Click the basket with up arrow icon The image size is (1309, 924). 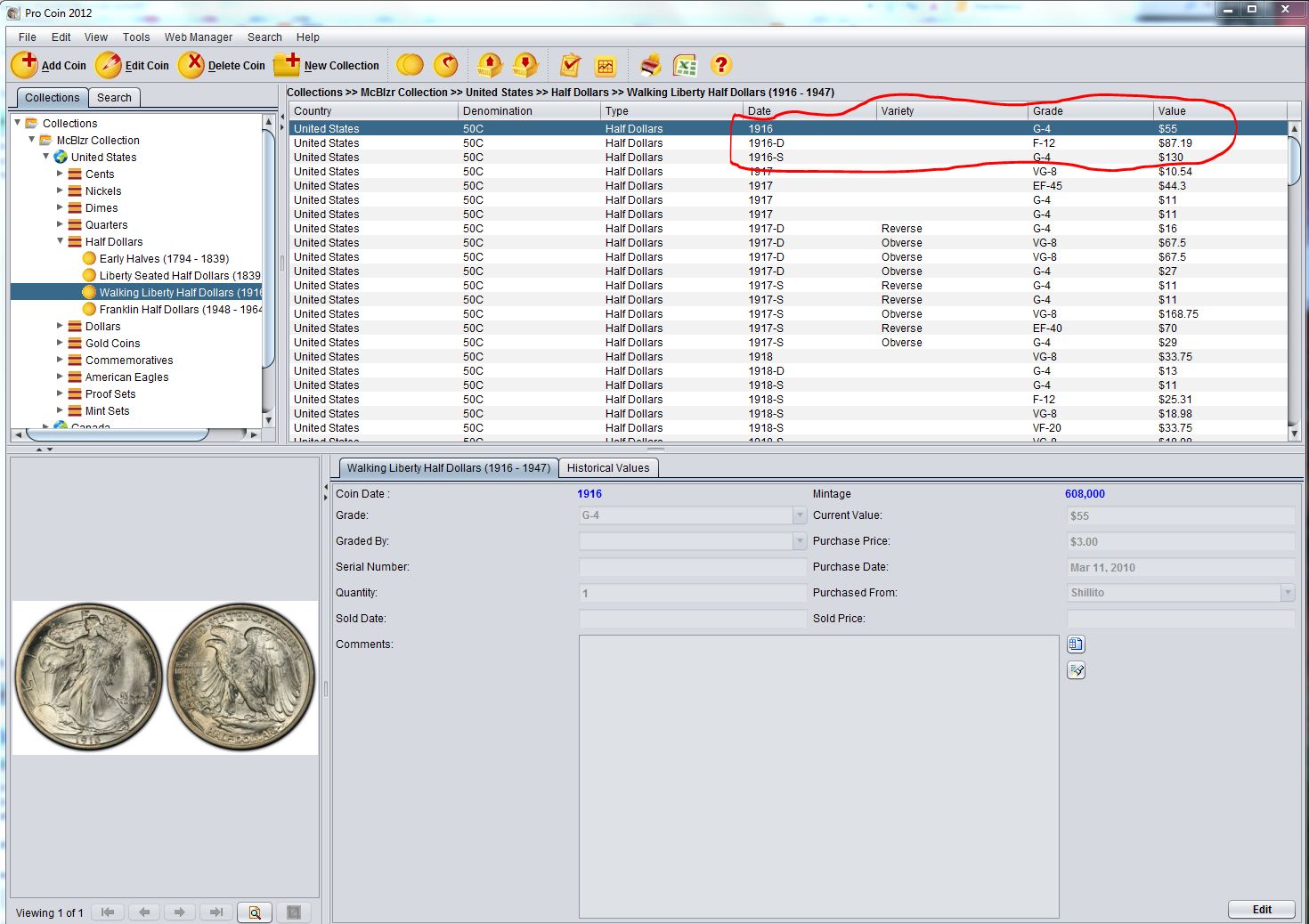[490, 65]
